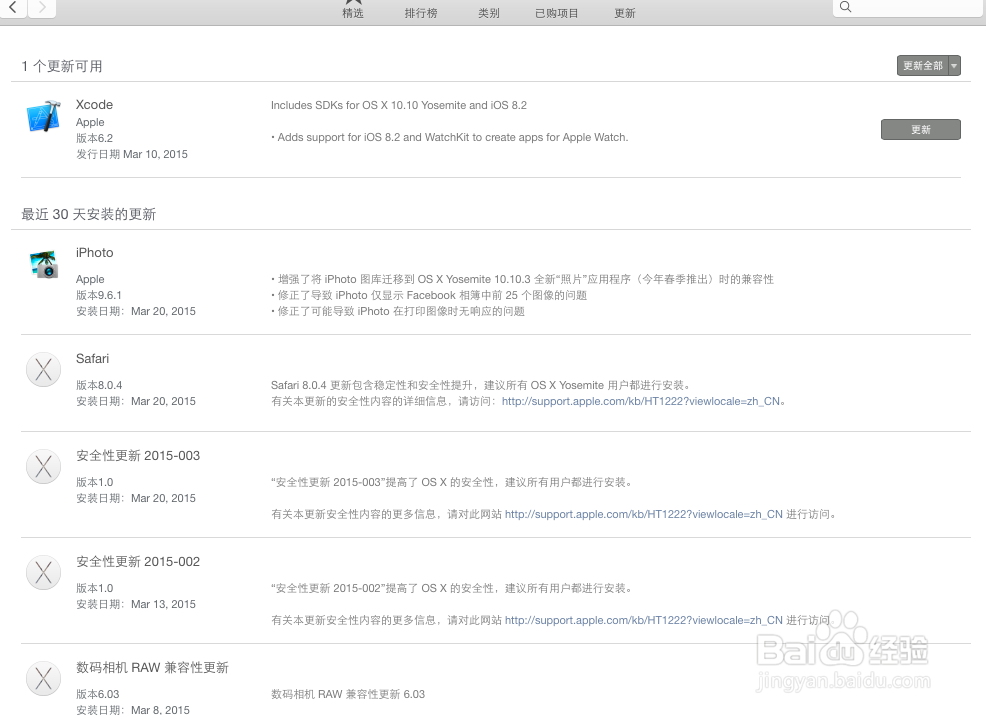The width and height of the screenshot is (986, 715).
Task: Click the 安全性更新 2015-003 OS X icon
Action: click(x=43, y=467)
